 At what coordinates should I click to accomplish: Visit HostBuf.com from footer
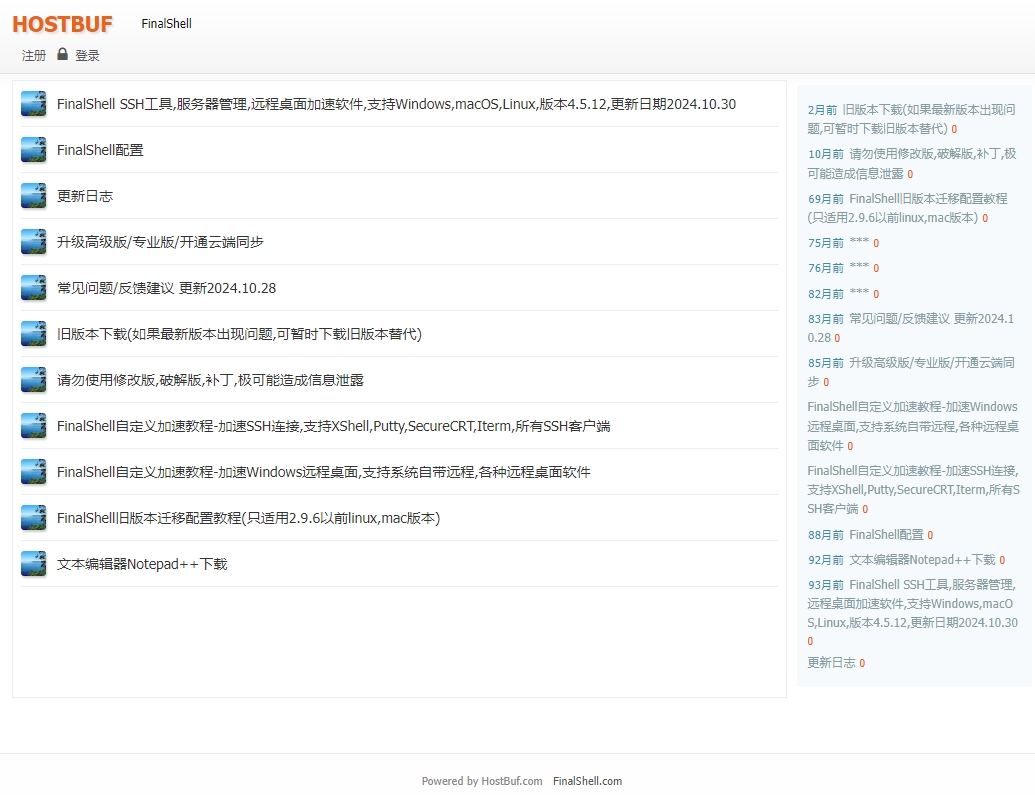click(x=512, y=781)
